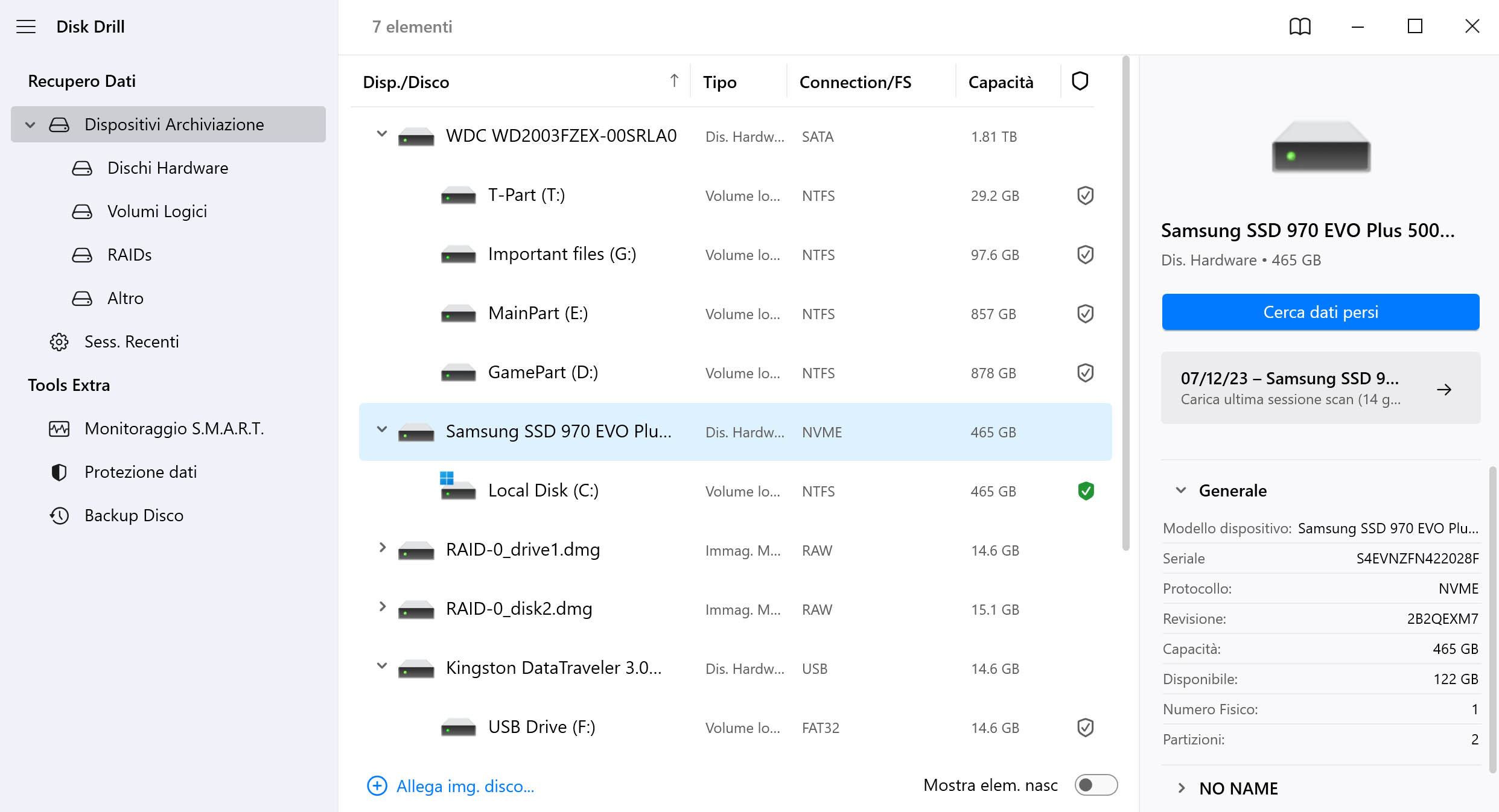Click the Dischi Hardware drive icon
The image size is (1499, 812).
(82, 168)
